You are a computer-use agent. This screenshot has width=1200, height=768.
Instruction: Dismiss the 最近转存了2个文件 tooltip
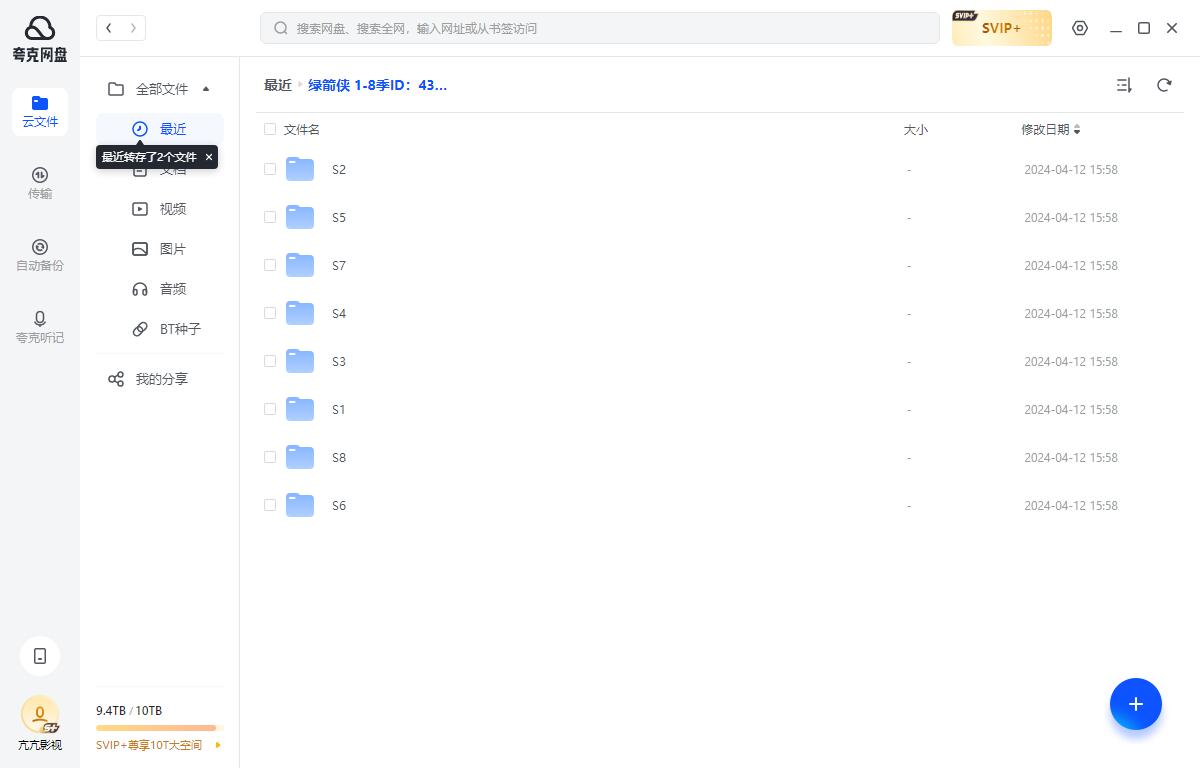[x=209, y=157]
